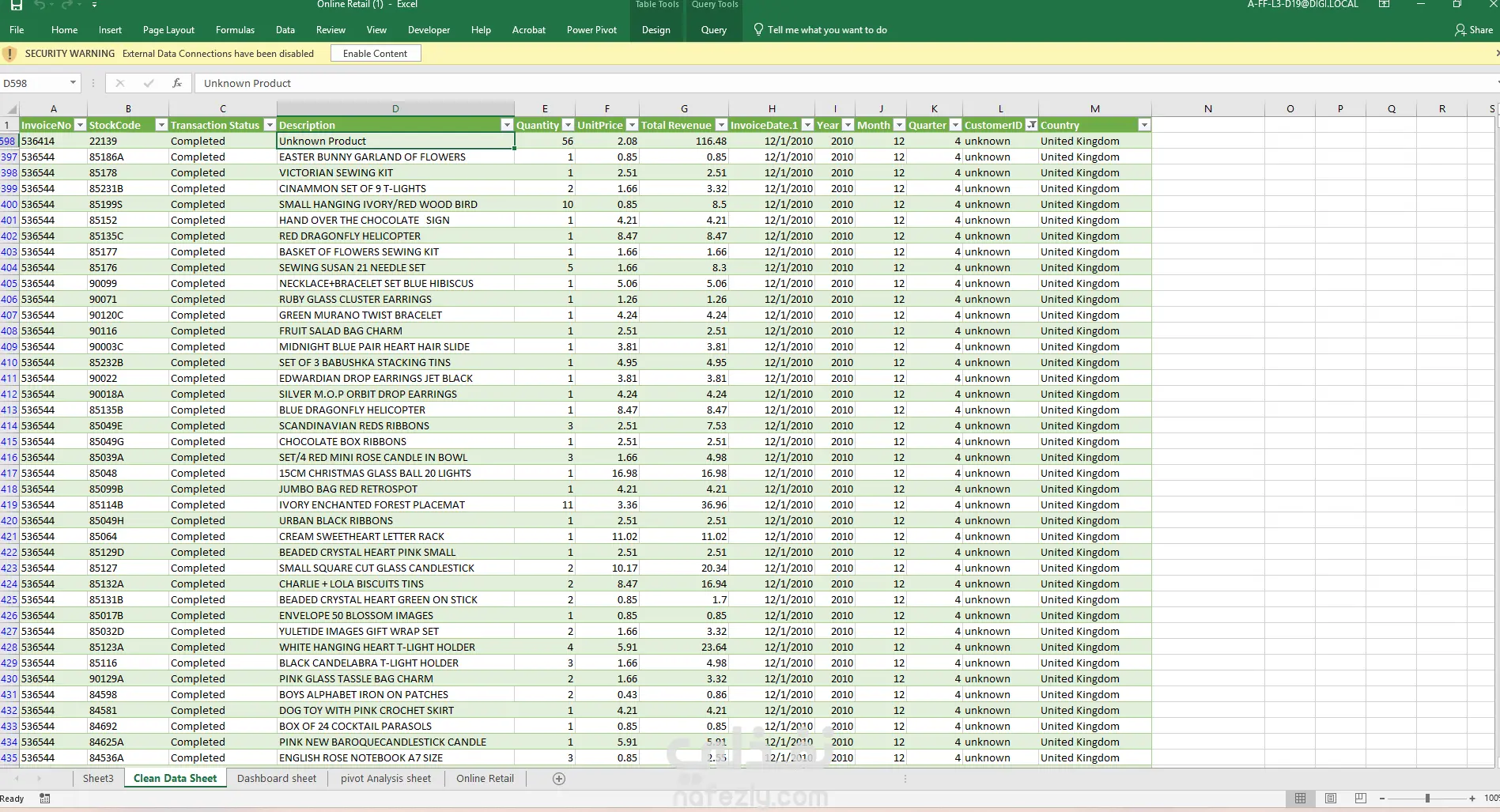Click stock code cell 85186A
The image size is (1500, 812).
128,157
